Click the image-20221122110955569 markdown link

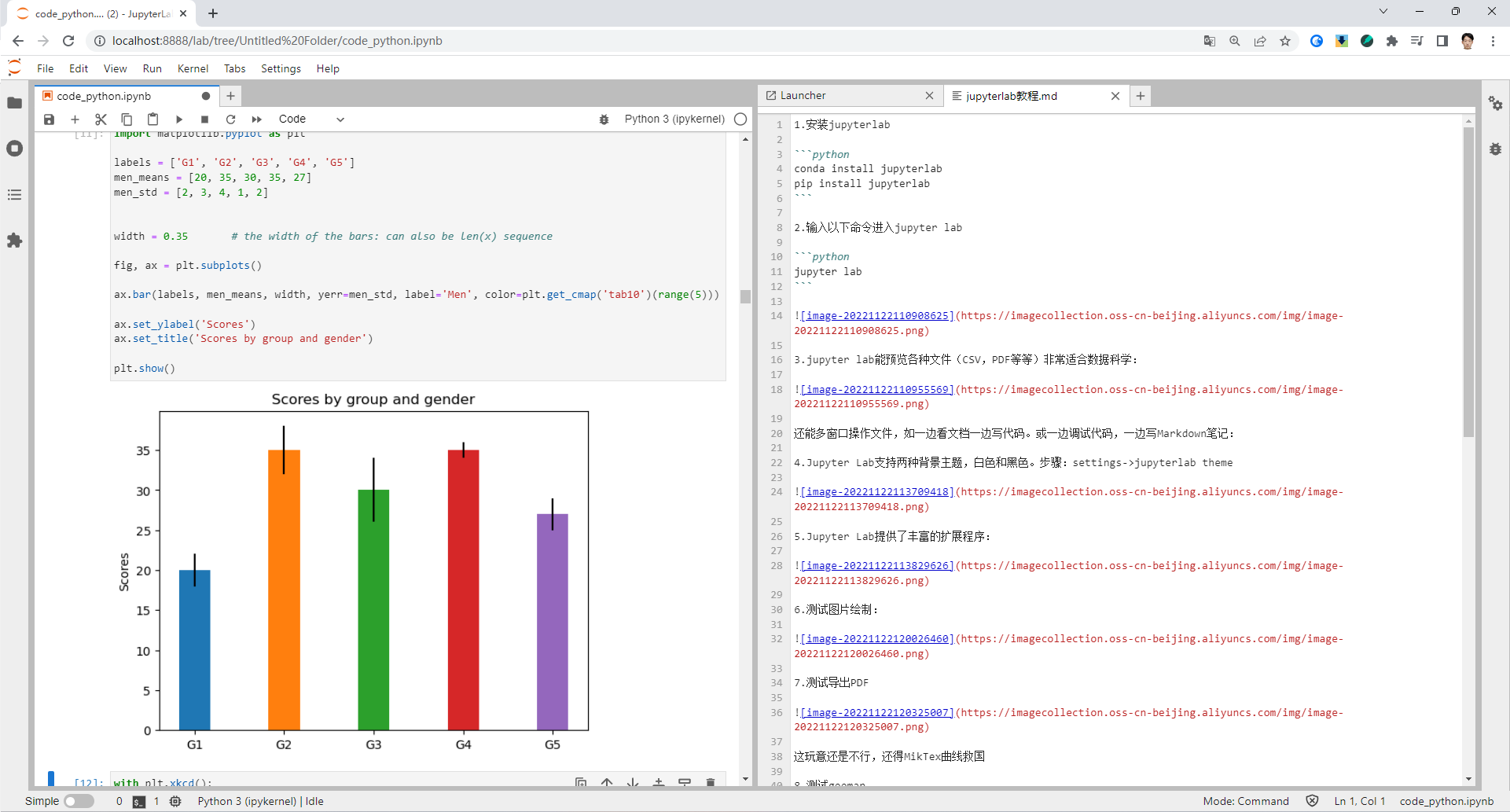coord(876,390)
